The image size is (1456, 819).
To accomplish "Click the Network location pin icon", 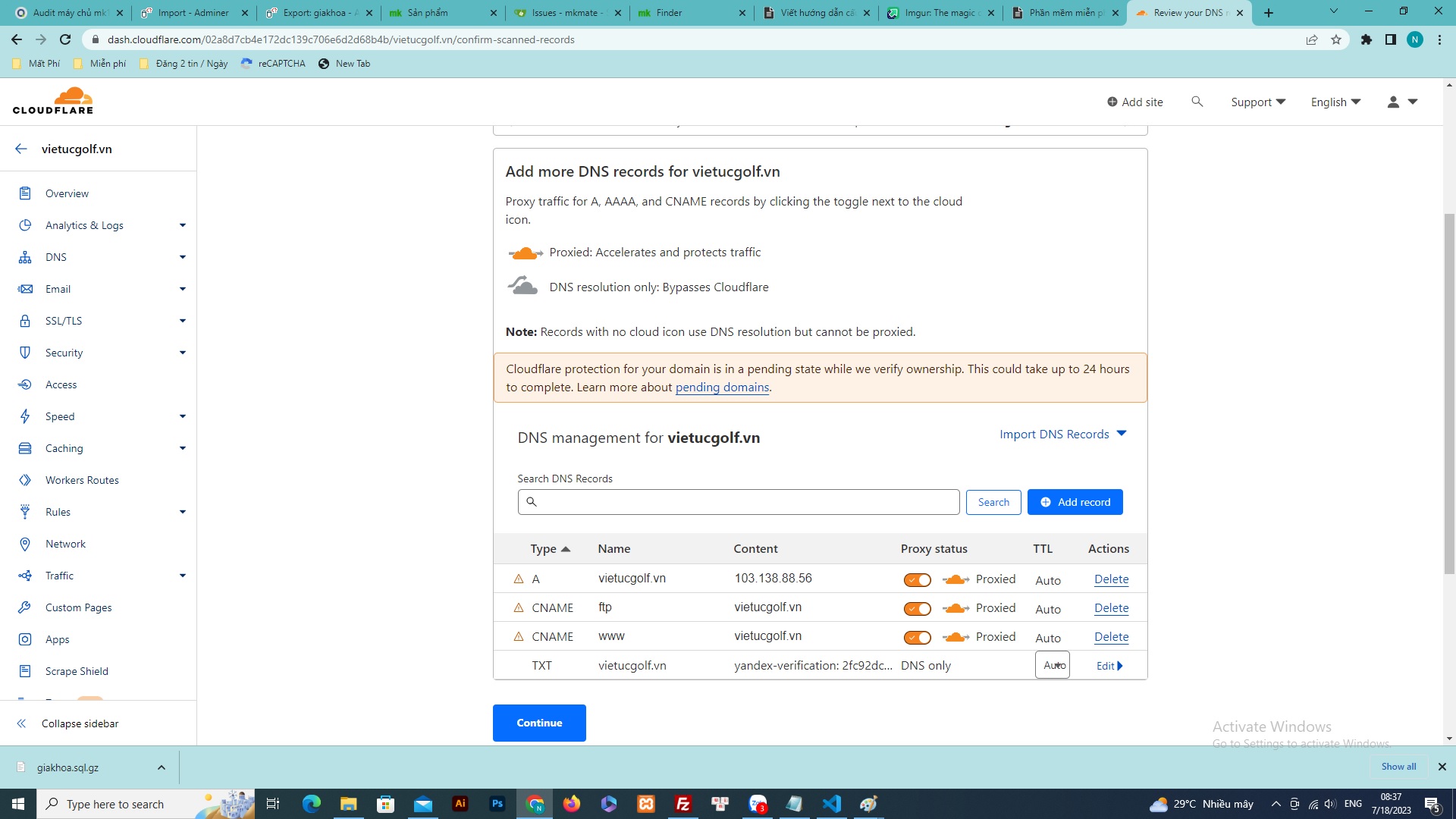I will click(25, 544).
